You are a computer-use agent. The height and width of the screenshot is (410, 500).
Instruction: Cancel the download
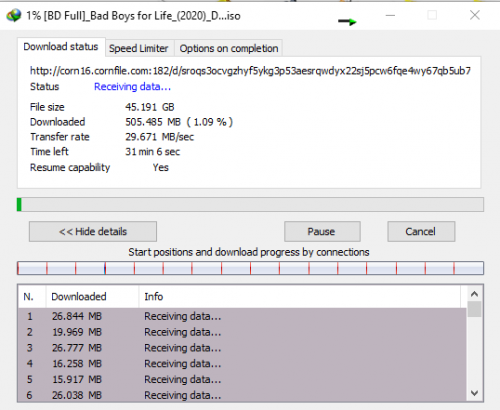(421, 231)
